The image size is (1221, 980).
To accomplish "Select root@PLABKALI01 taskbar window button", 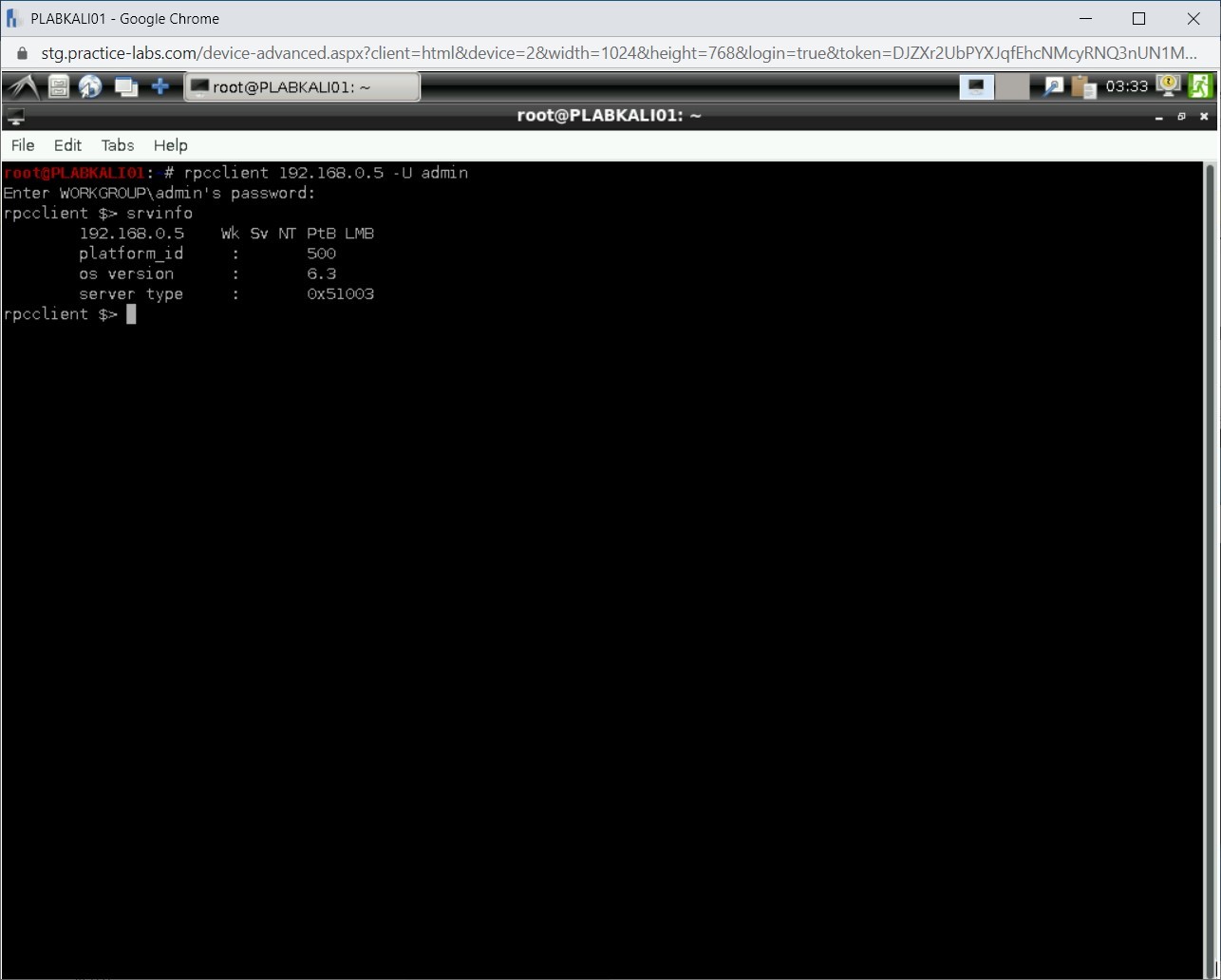I will pyautogui.click(x=302, y=87).
